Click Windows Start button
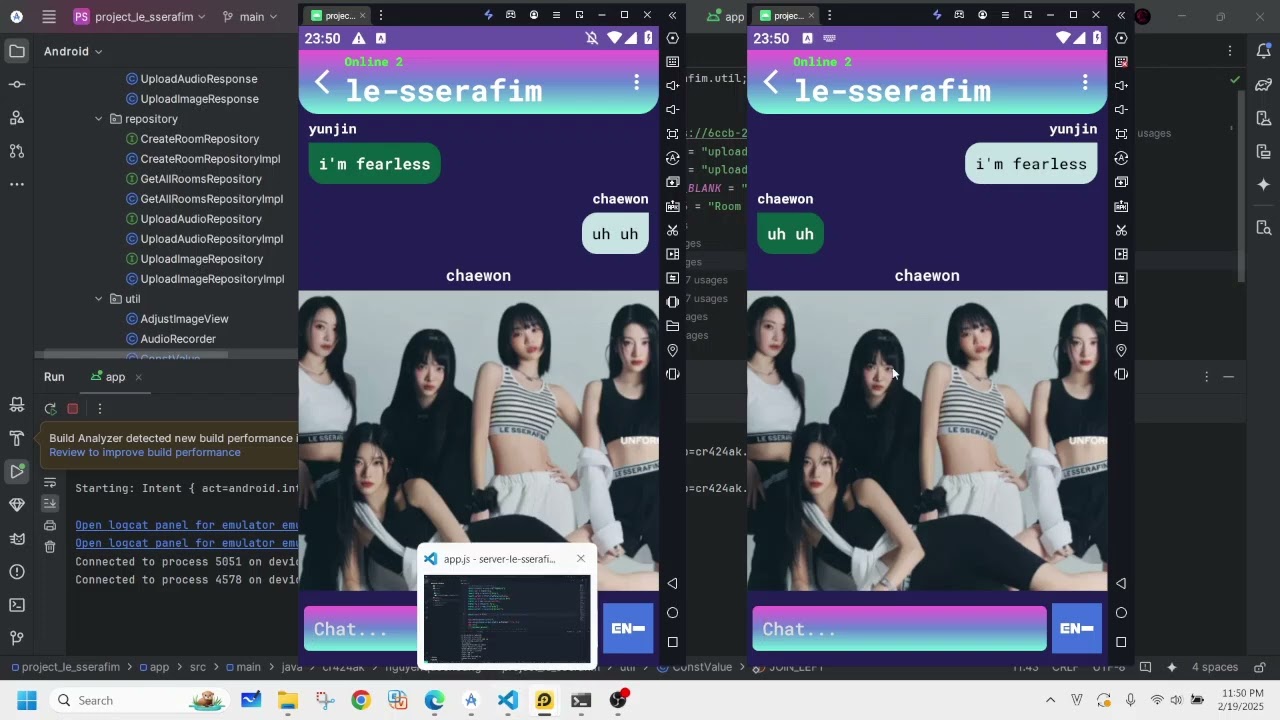Screen dimensions: 1280x720 pyautogui.click(x=26, y=700)
